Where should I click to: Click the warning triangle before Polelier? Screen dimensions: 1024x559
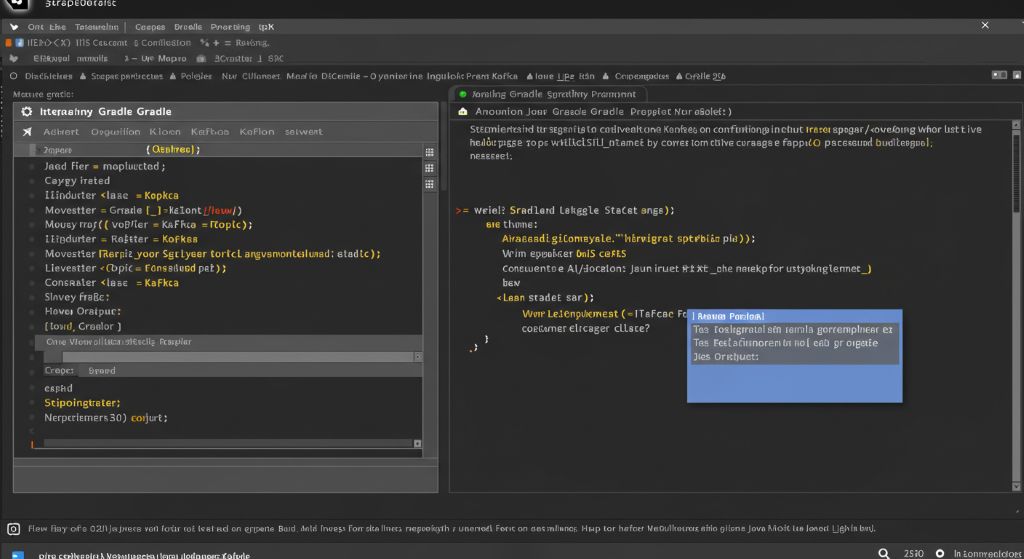[x=173, y=76]
